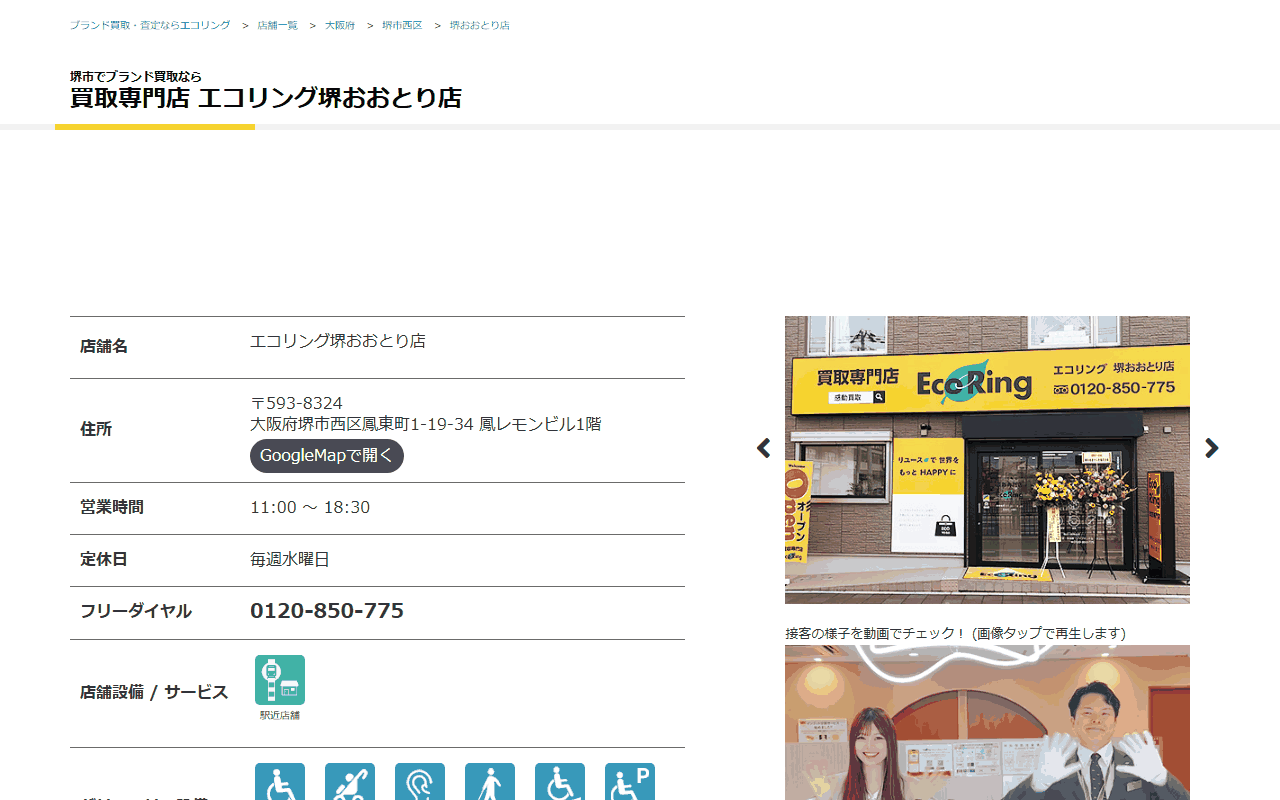Select the page heading 買取専門店 エコリング堺おおとり店
Viewport: 1280px width, 800px height.
[x=266, y=98]
